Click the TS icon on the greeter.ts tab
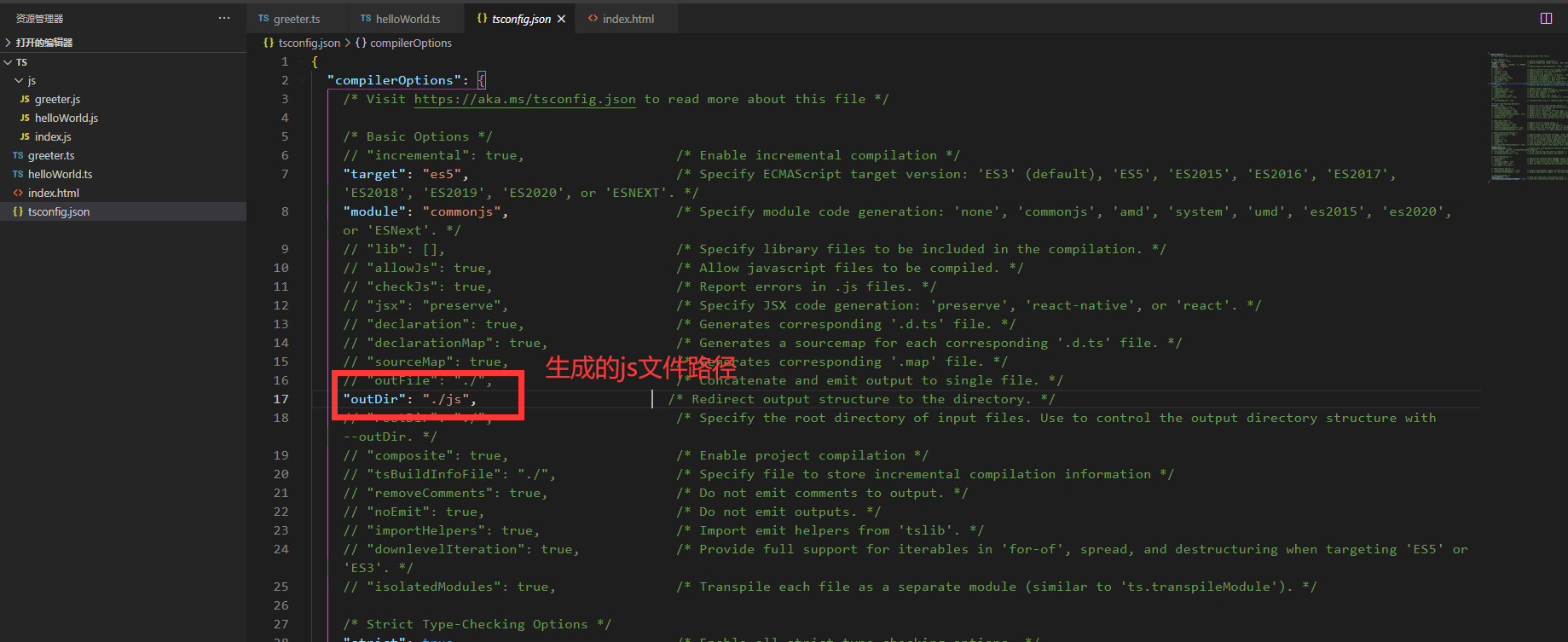The height and width of the screenshot is (642, 1568). (x=263, y=19)
